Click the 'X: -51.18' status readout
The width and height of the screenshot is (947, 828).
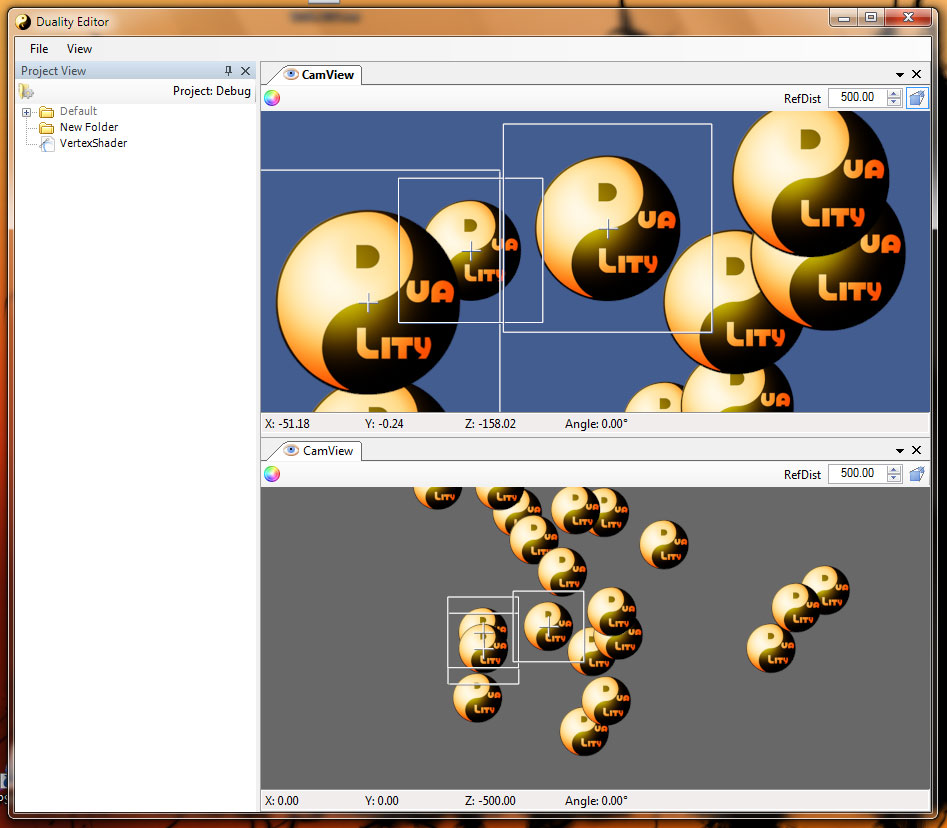[x=287, y=424]
